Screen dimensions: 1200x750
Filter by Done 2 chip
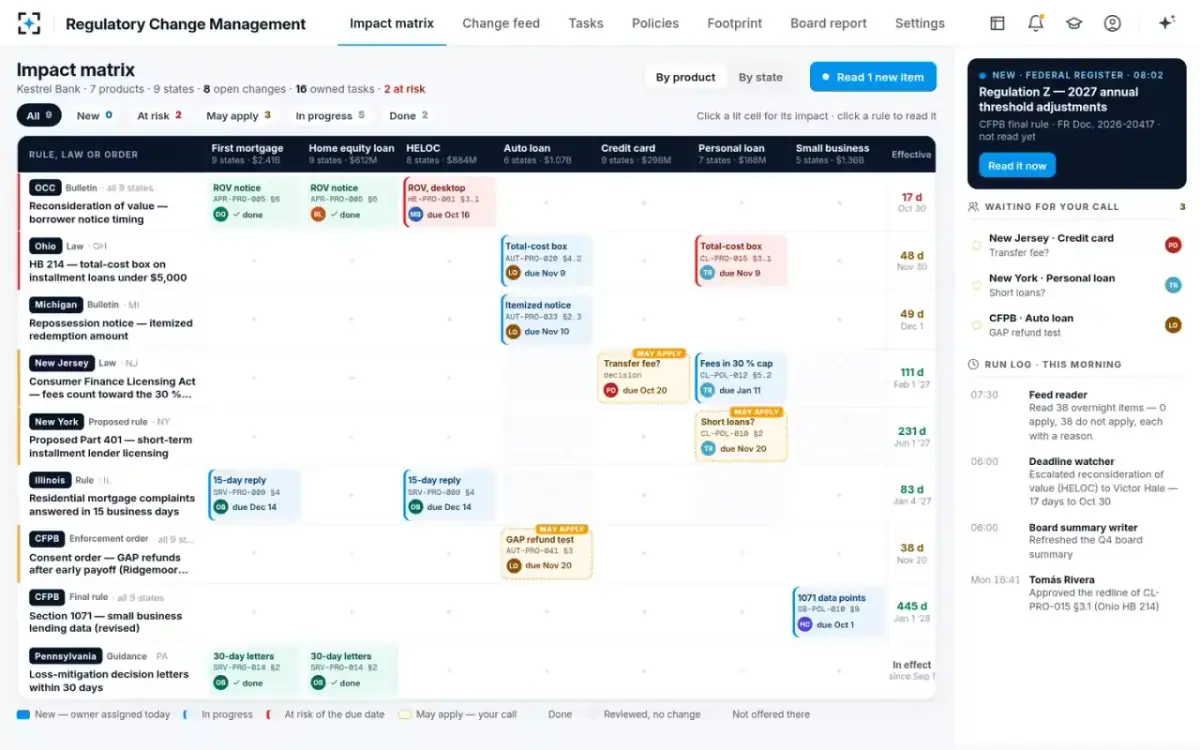pyautogui.click(x=408, y=116)
